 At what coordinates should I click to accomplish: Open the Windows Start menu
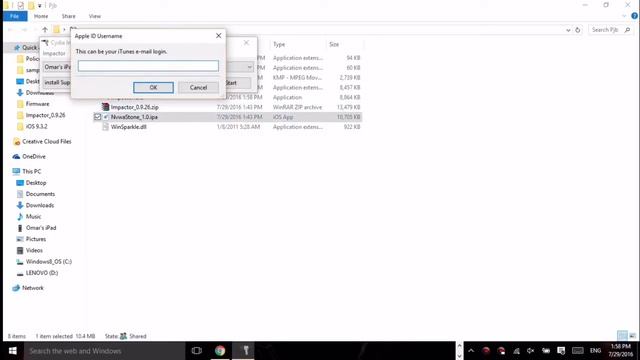tap(12, 351)
